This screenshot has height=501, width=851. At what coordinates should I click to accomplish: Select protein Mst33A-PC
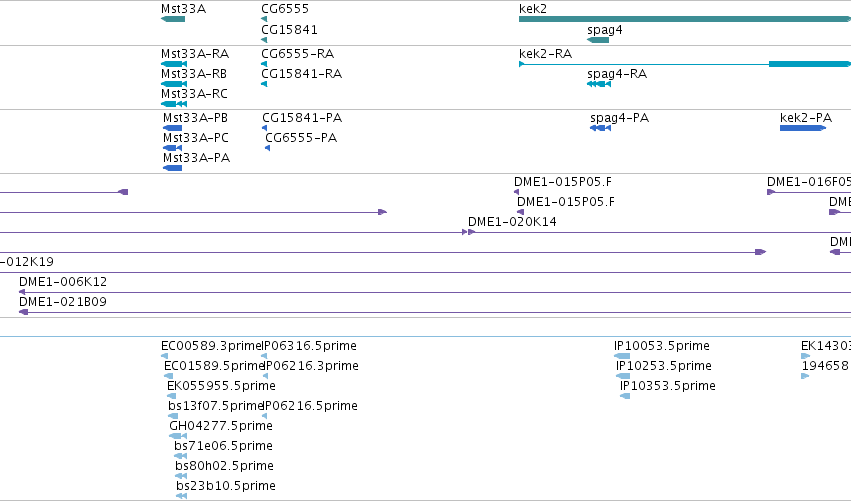pos(173,148)
